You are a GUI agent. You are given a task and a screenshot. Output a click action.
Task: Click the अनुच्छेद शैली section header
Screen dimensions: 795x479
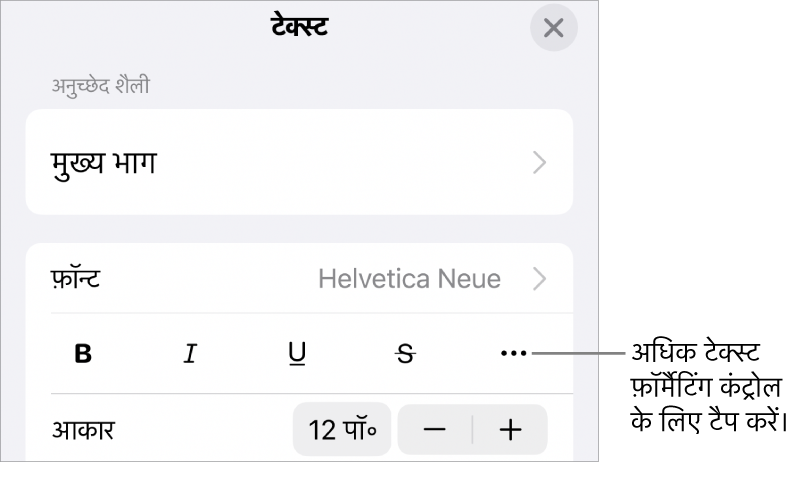(100, 86)
